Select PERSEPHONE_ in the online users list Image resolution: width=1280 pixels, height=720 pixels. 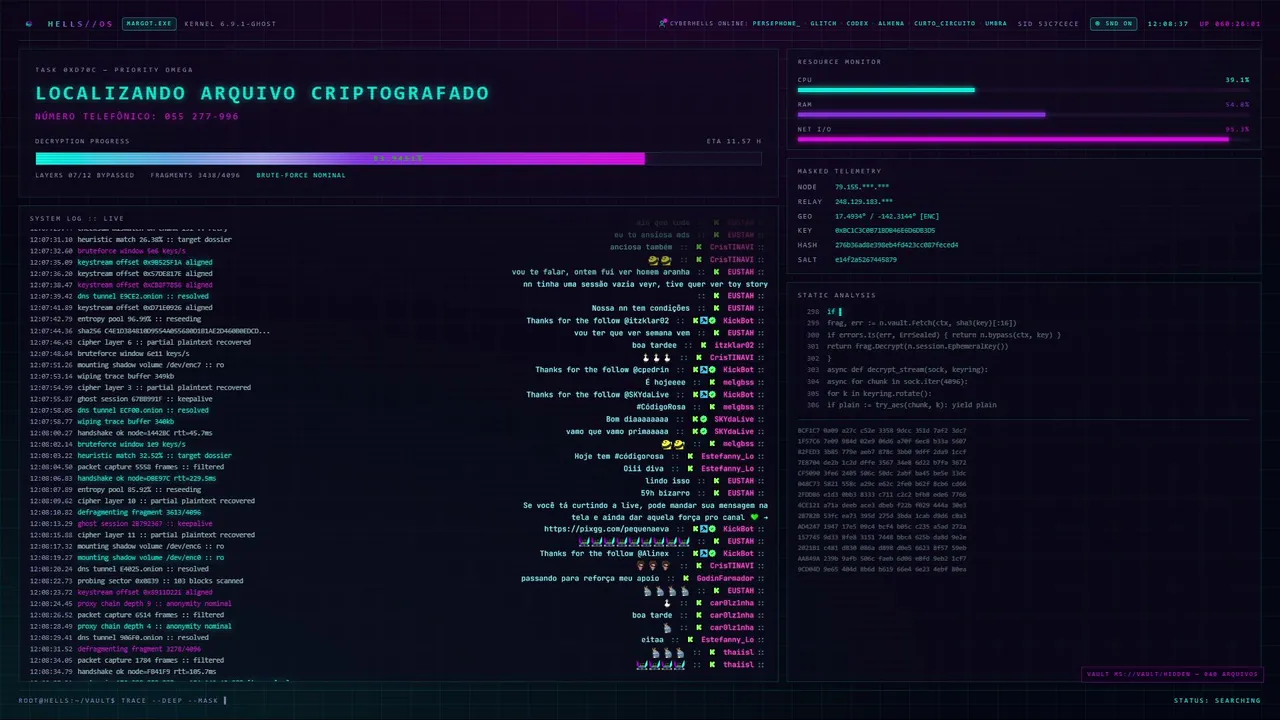(776, 23)
